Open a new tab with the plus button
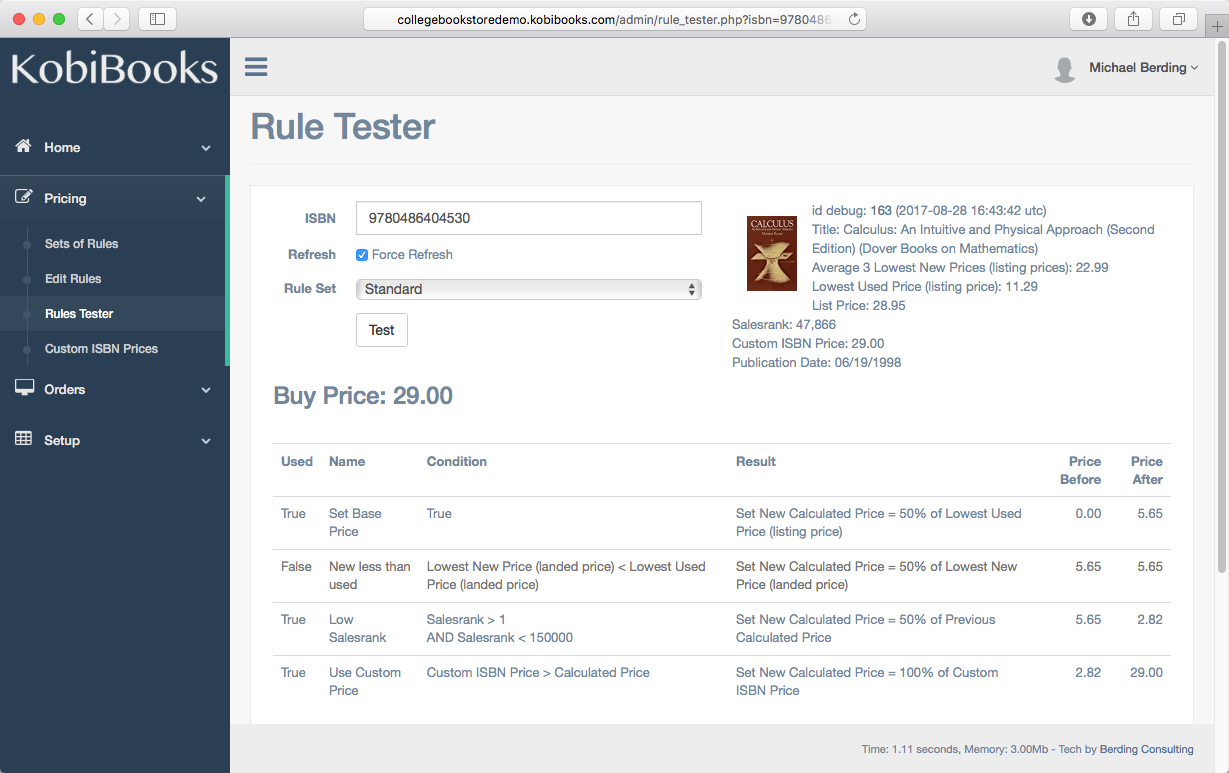Viewport: 1229px width, 773px height. [1217, 27]
